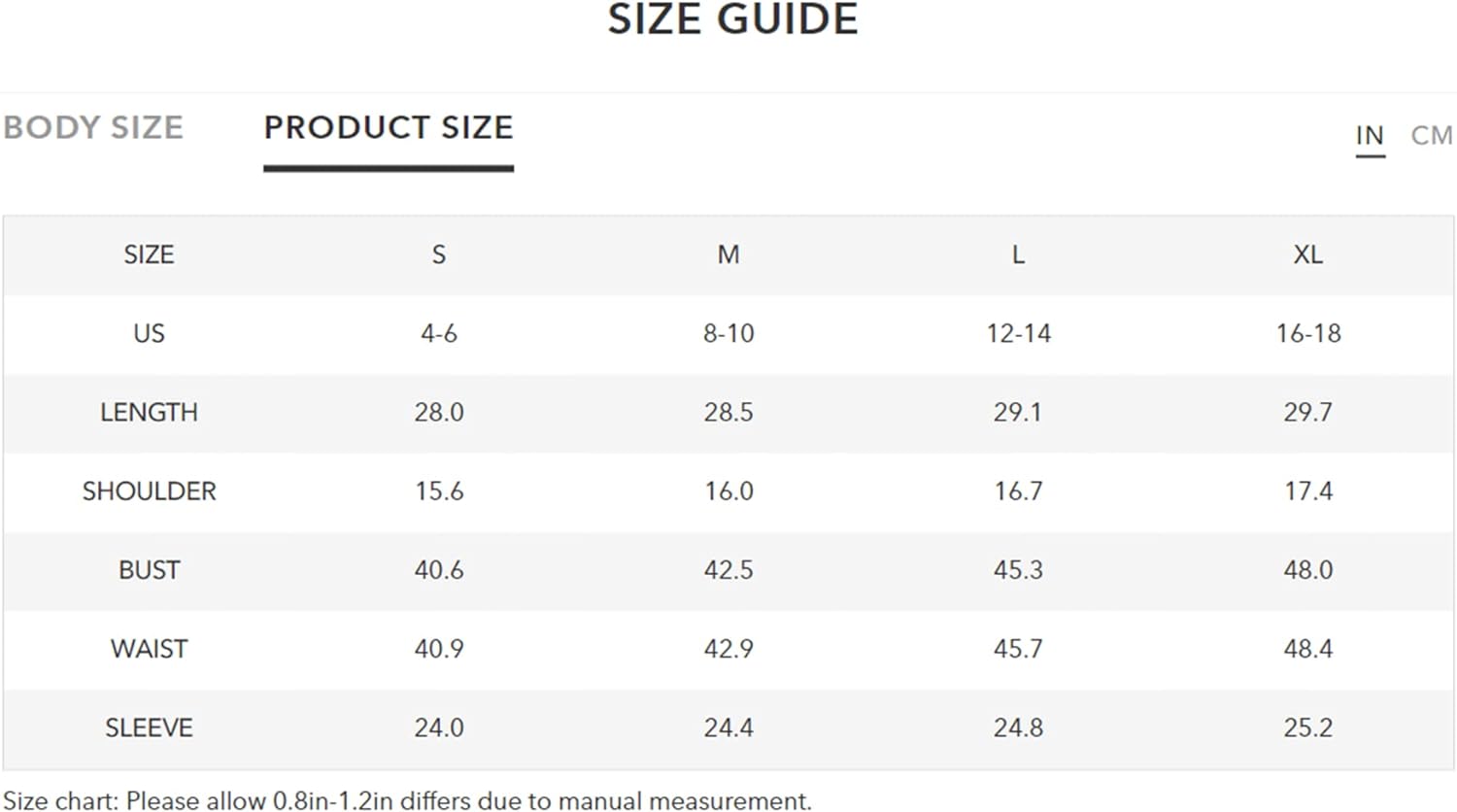Click the US 16-18 cell
The height and width of the screenshot is (812, 1457).
1308,333
